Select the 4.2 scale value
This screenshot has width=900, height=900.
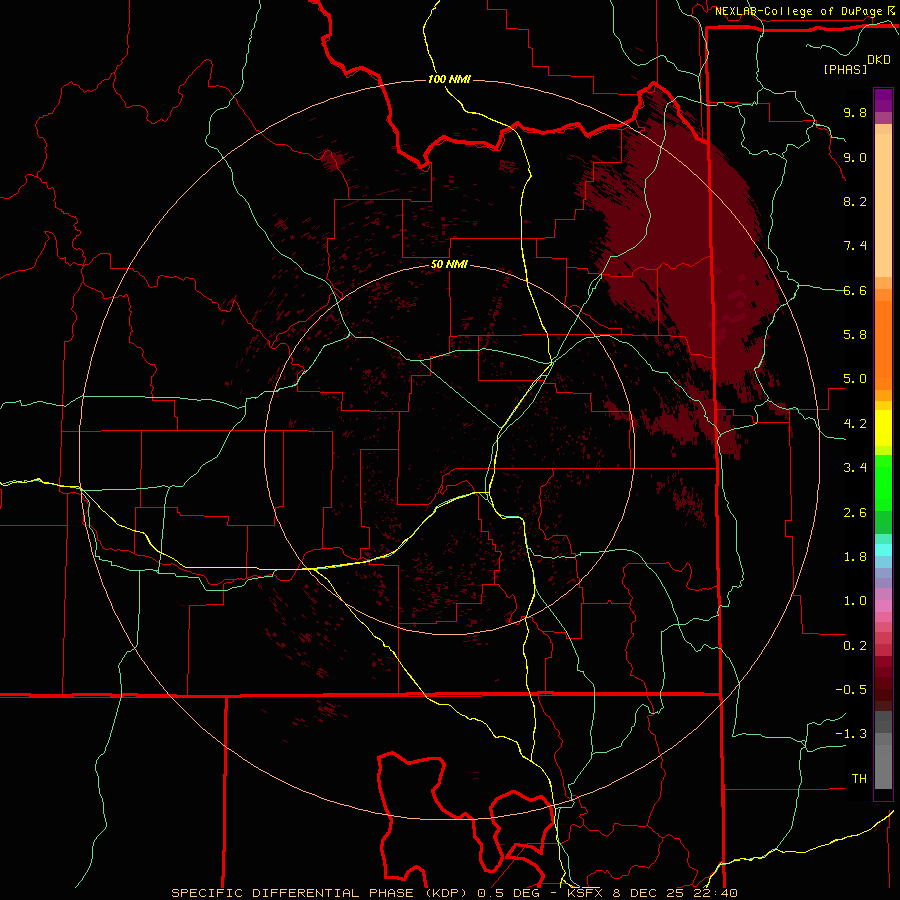855,424
